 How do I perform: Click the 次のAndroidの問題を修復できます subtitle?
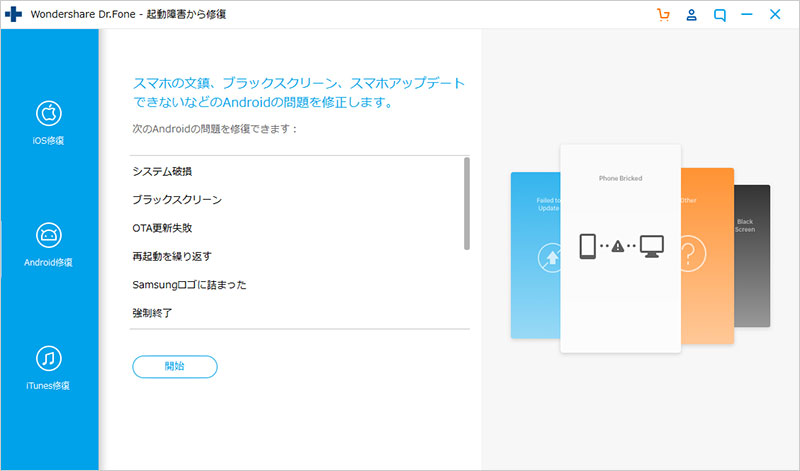point(215,129)
